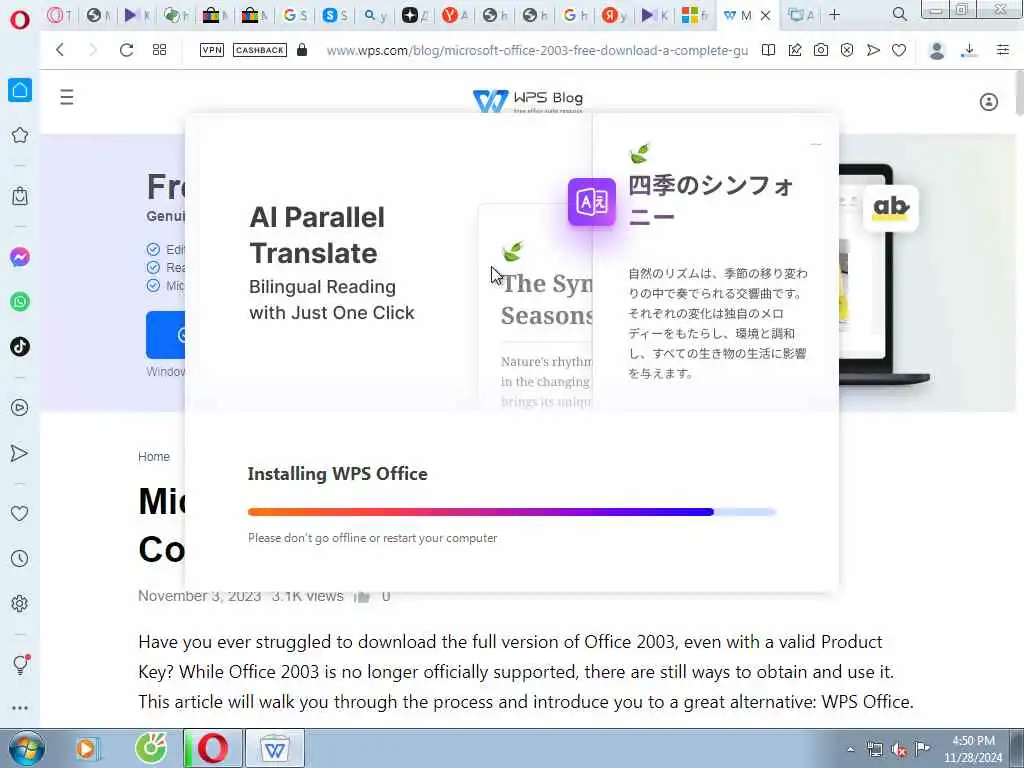
Task: Open WhatsApp in Opera sidebar
Action: [20, 302]
